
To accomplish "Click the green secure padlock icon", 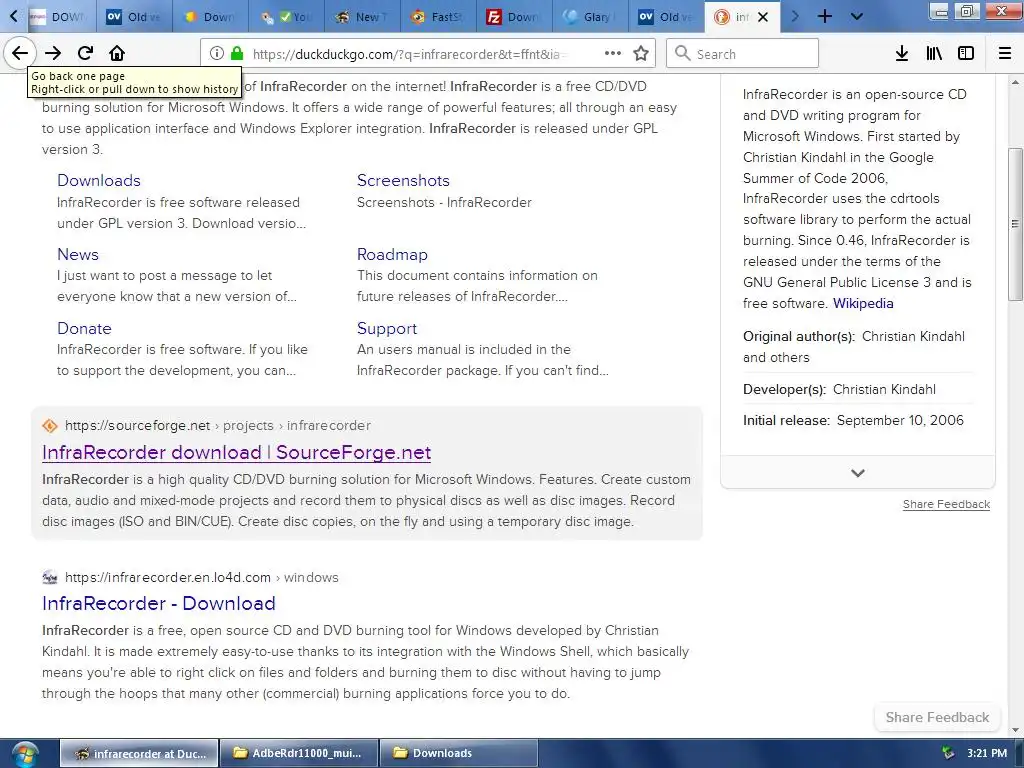I will (x=237, y=54).
